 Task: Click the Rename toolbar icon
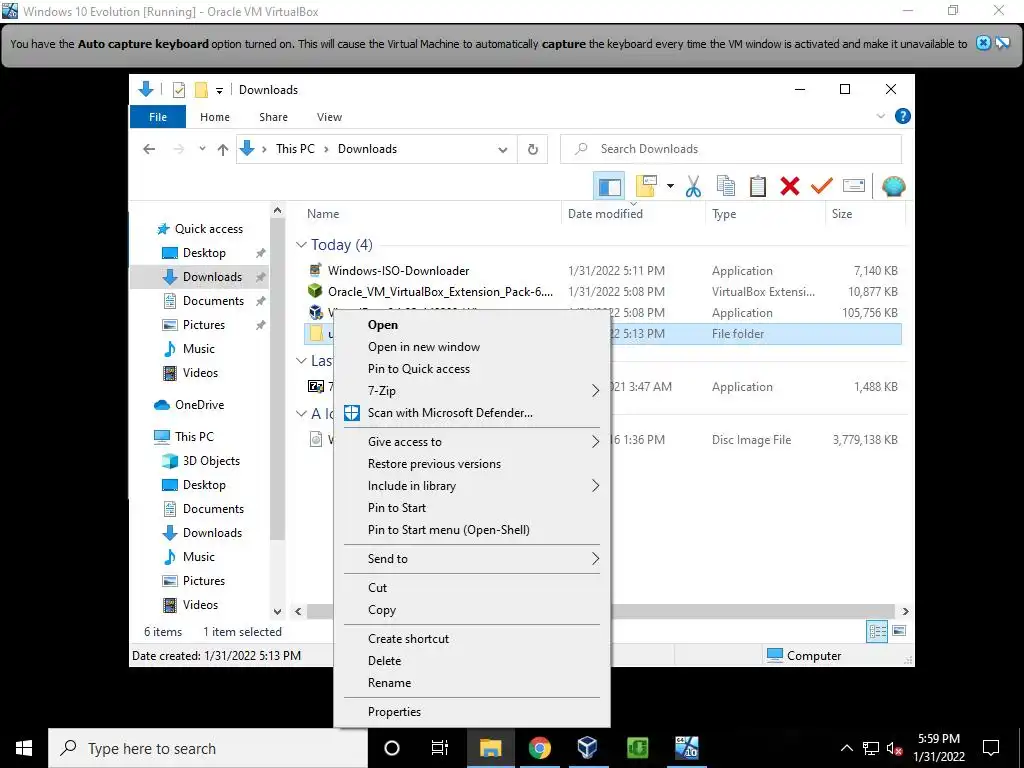pyautogui.click(x=854, y=186)
